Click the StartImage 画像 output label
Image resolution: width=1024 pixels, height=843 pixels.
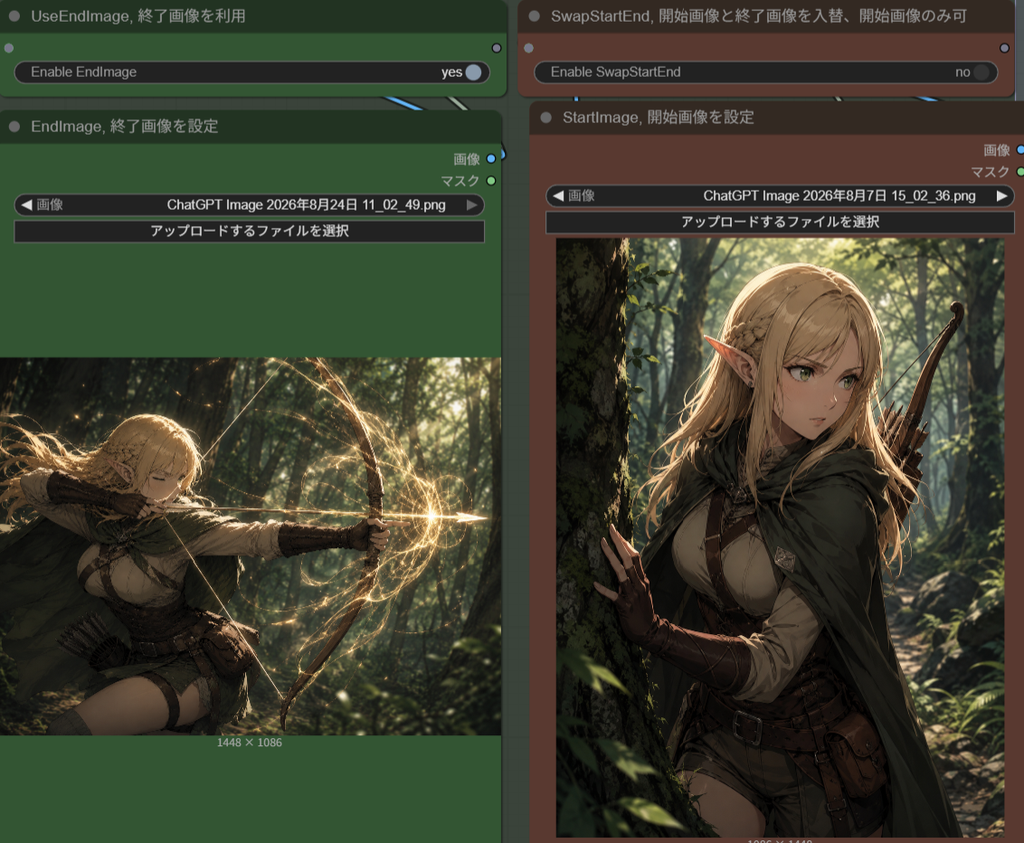[997, 150]
